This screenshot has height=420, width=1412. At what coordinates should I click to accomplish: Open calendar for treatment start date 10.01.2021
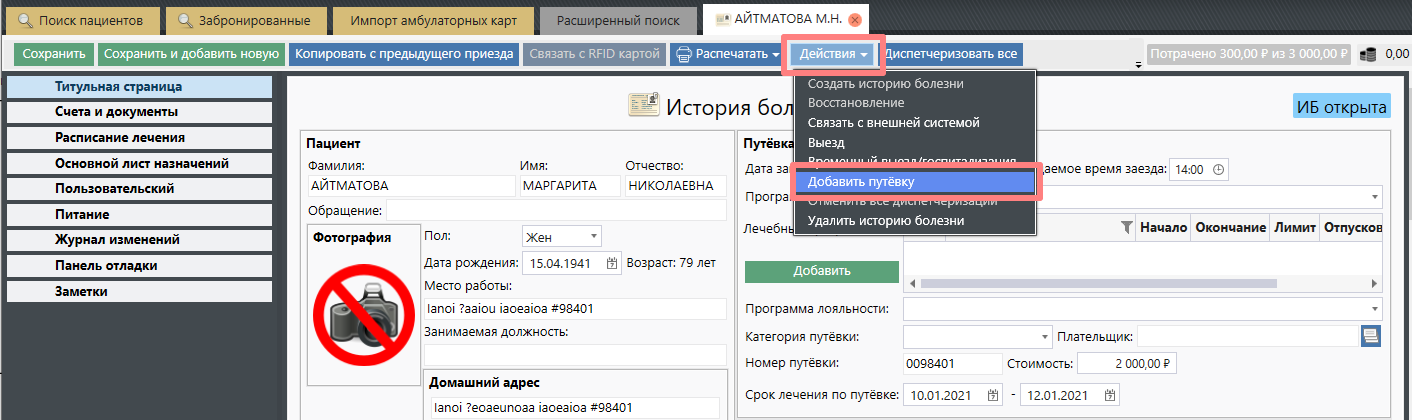tap(992, 395)
